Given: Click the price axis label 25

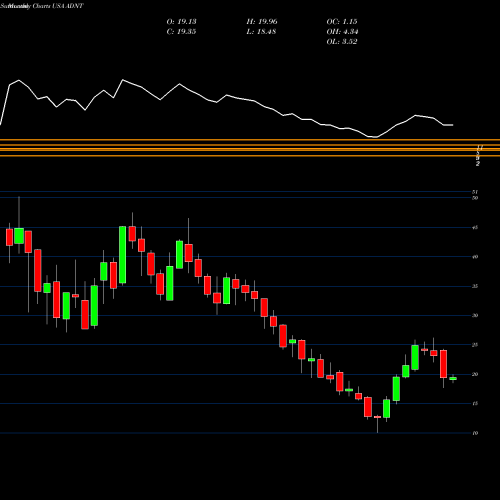Looking at the screenshot, I should [475, 345].
